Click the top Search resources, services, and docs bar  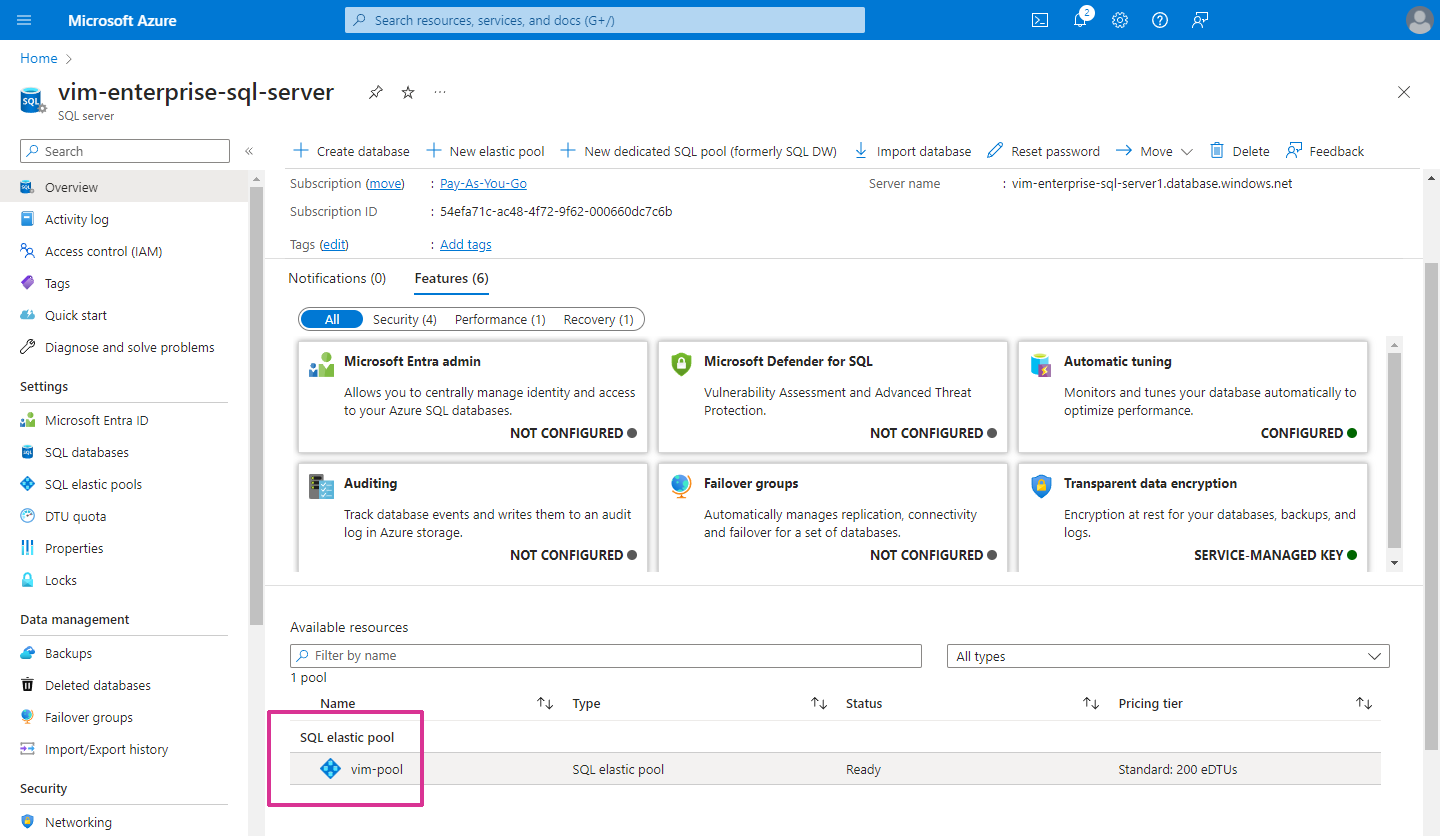[x=605, y=20]
